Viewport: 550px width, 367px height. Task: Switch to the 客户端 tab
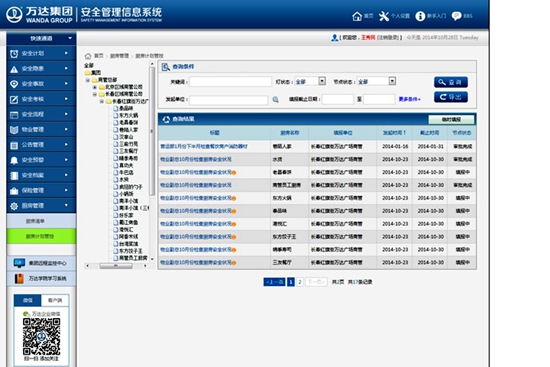pyautogui.click(x=55, y=300)
